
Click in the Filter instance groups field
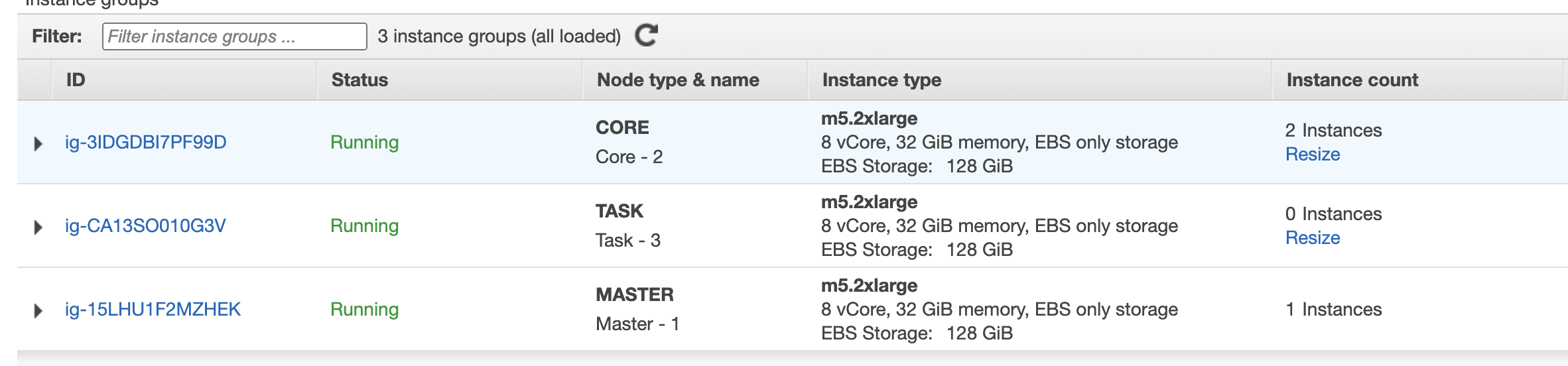(234, 36)
